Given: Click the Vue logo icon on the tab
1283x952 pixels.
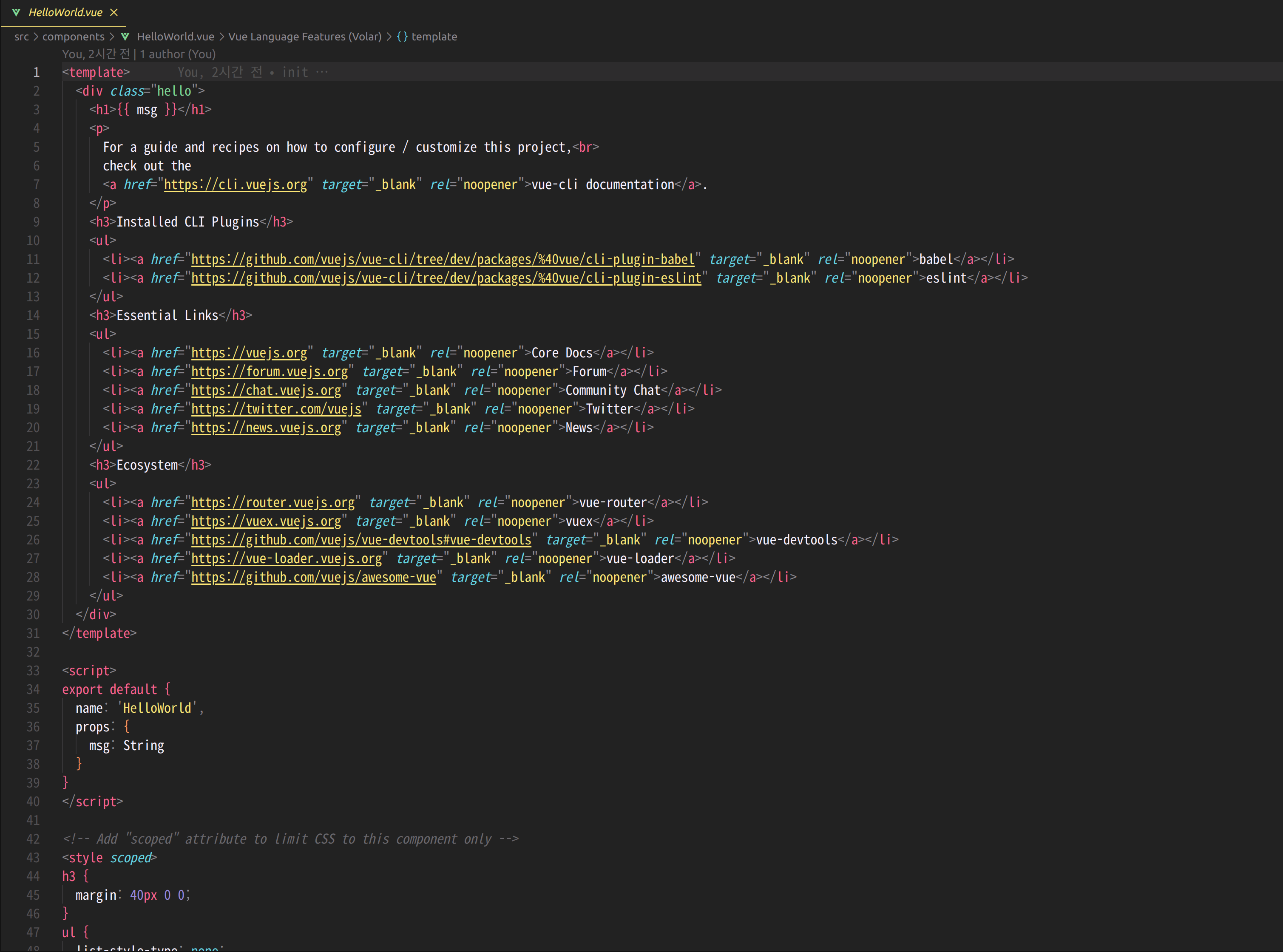Looking at the screenshot, I should pos(16,12).
